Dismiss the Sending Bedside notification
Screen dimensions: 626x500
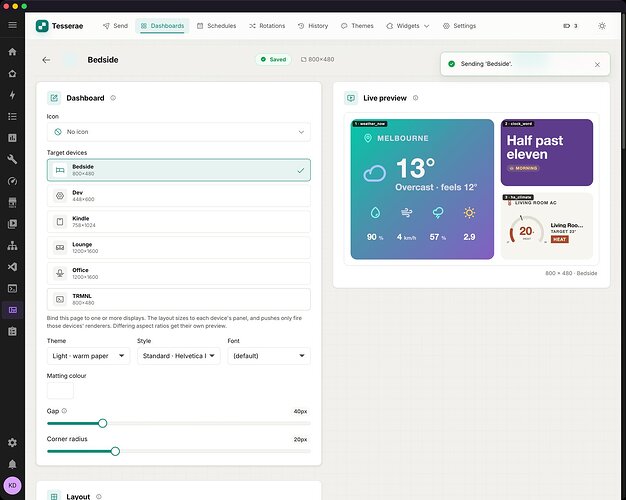(x=597, y=64)
